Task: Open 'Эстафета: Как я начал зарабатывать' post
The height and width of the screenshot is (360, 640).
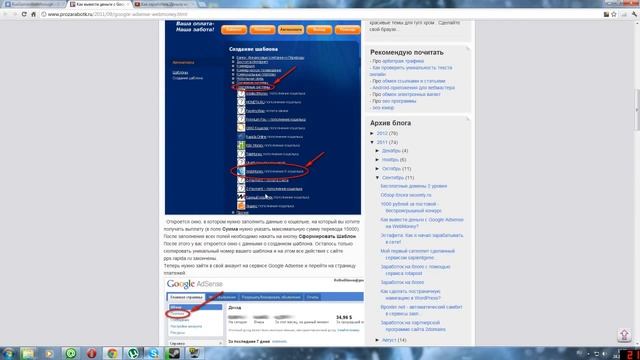Action: pos(422,238)
